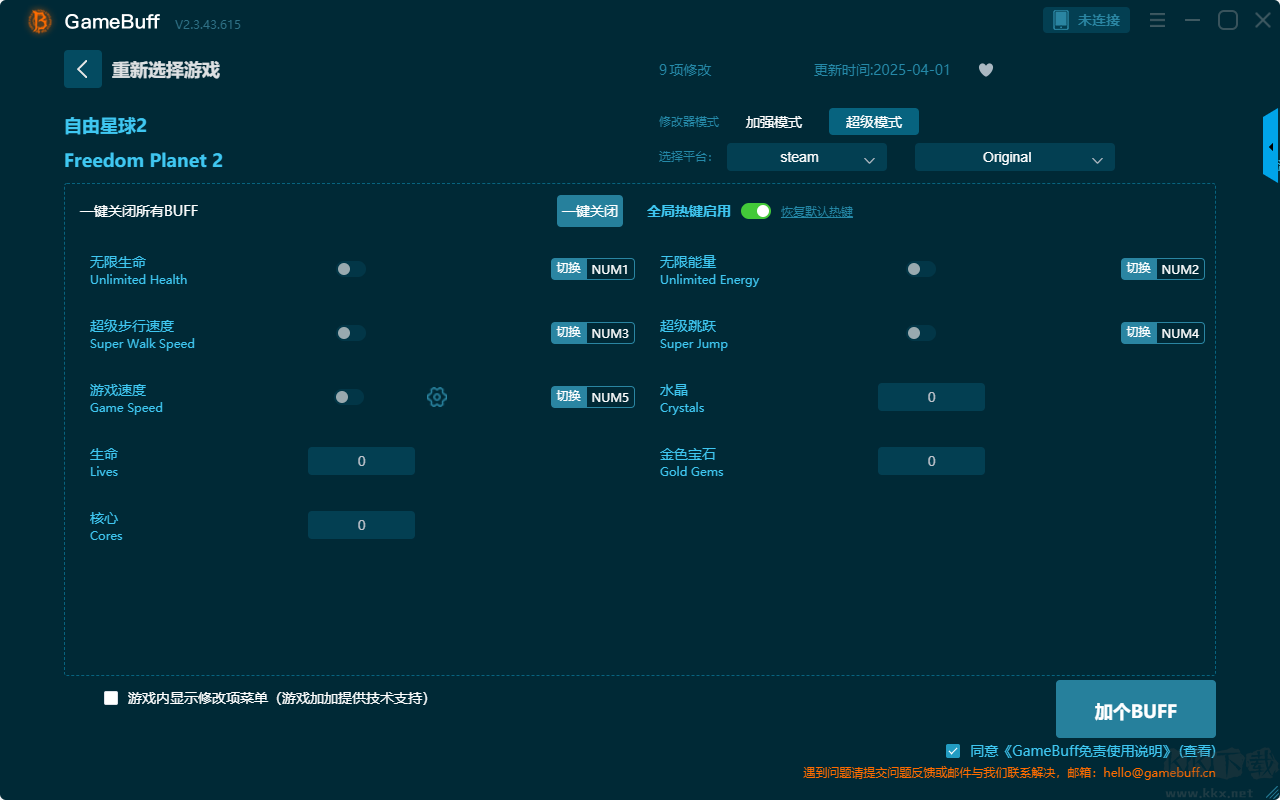The image size is (1280, 800).
Task: Click the restore default hotkeys link
Action: coord(817,212)
